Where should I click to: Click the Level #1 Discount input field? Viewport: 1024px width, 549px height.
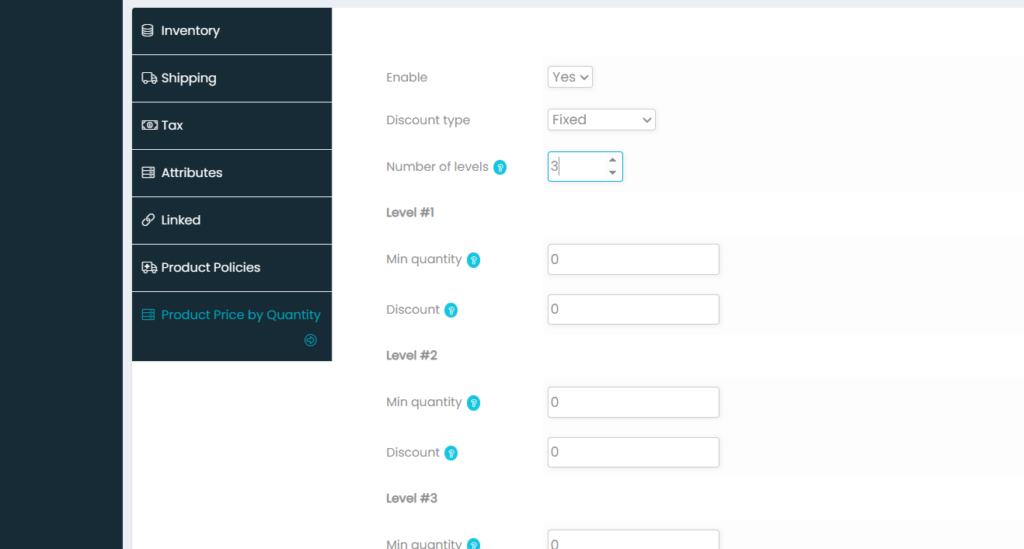[x=633, y=309]
